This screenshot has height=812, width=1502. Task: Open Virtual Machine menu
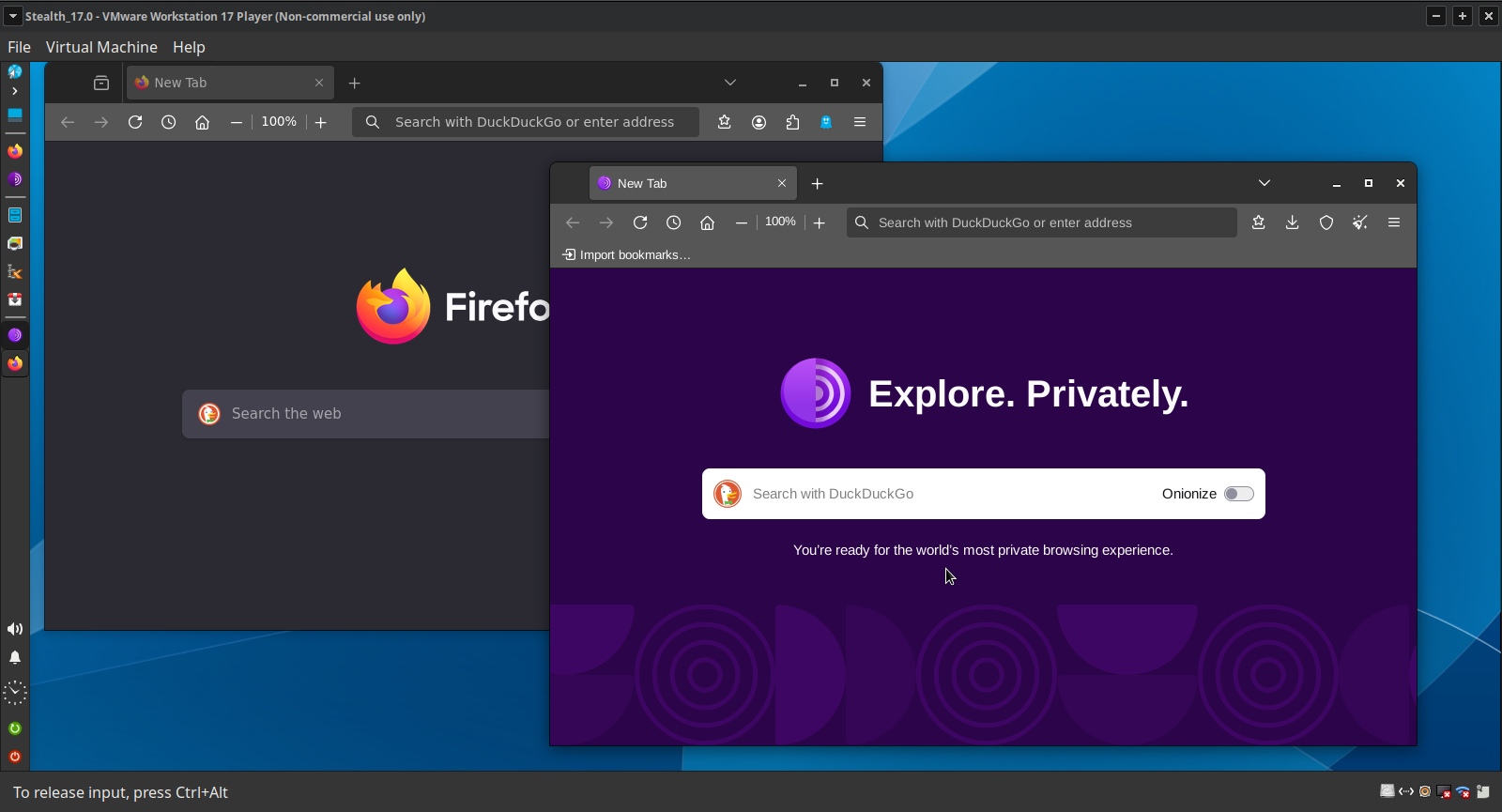click(101, 47)
